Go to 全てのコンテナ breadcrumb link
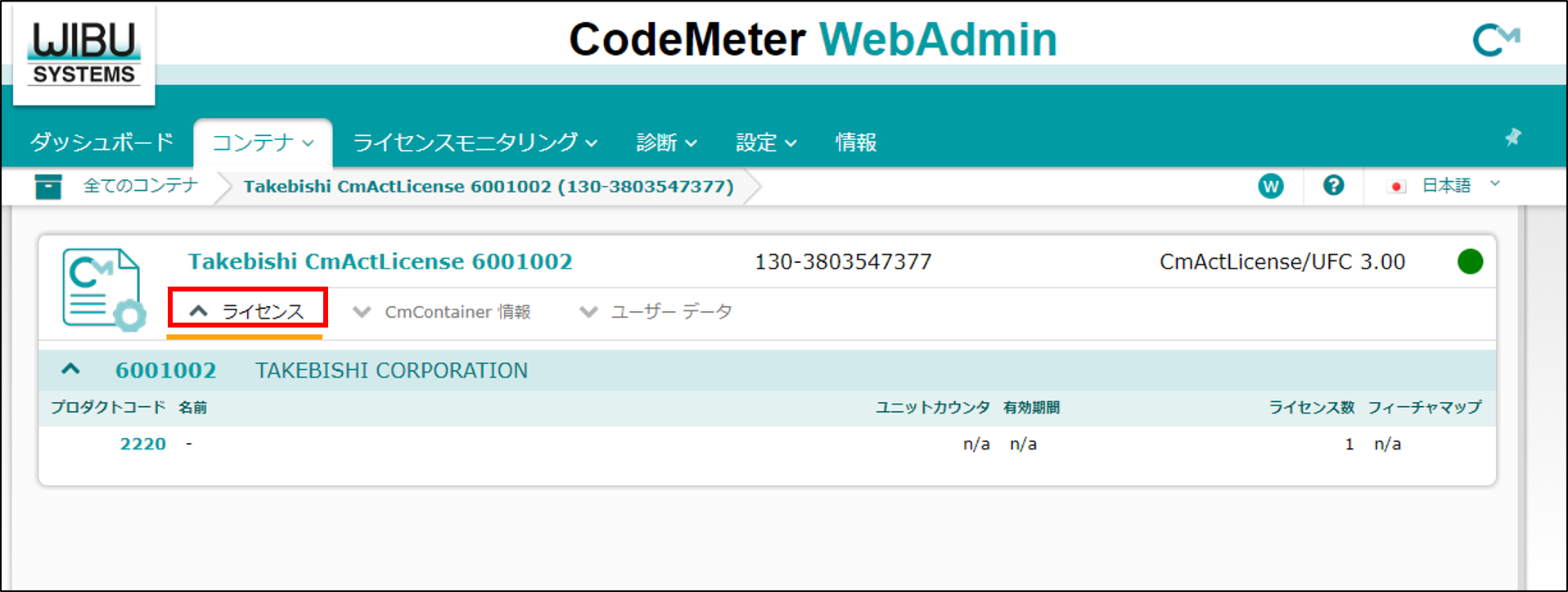 coord(140,186)
